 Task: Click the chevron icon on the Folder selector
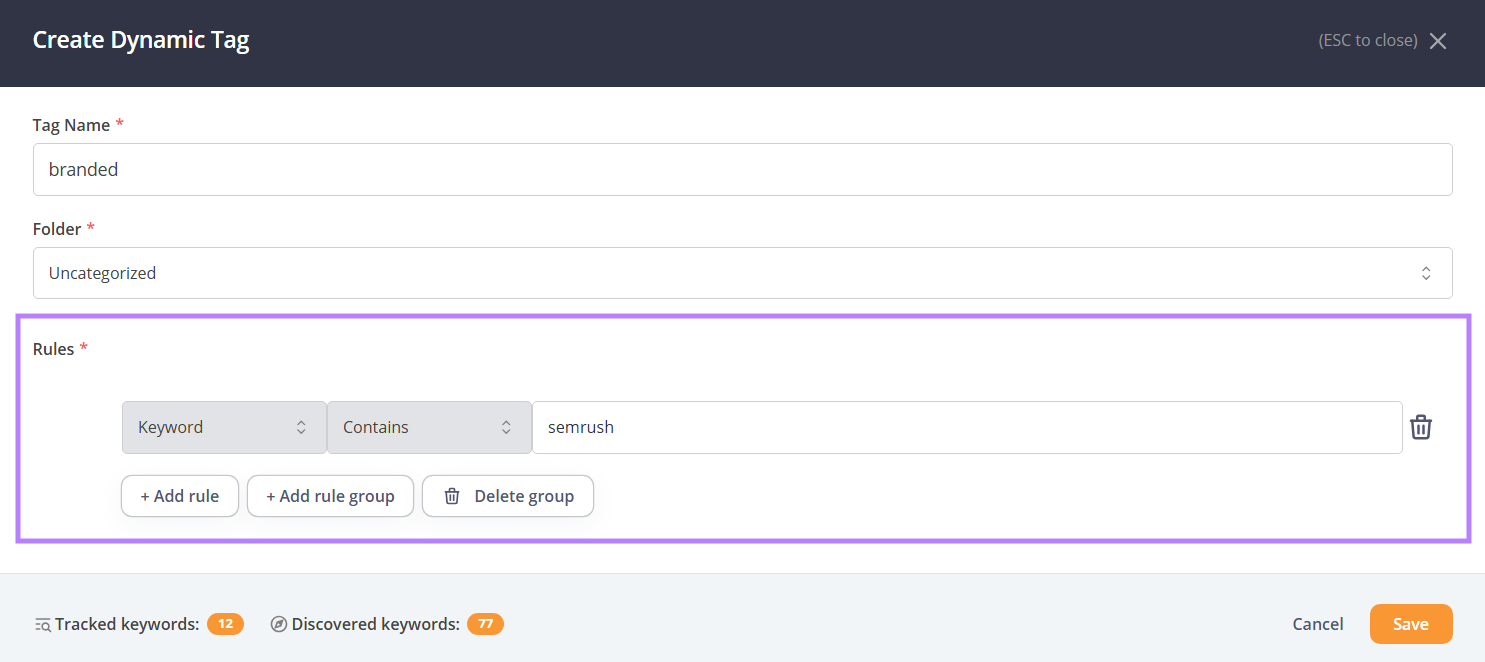[x=1426, y=272]
